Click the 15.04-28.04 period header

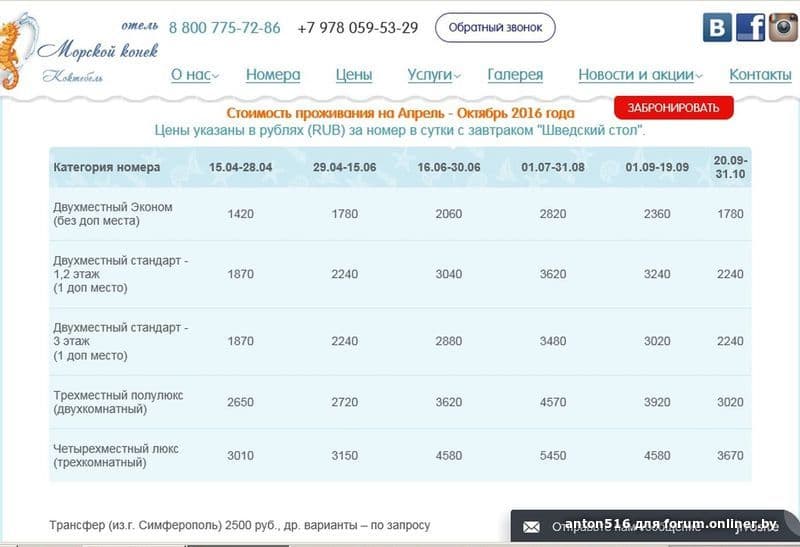(x=240, y=167)
